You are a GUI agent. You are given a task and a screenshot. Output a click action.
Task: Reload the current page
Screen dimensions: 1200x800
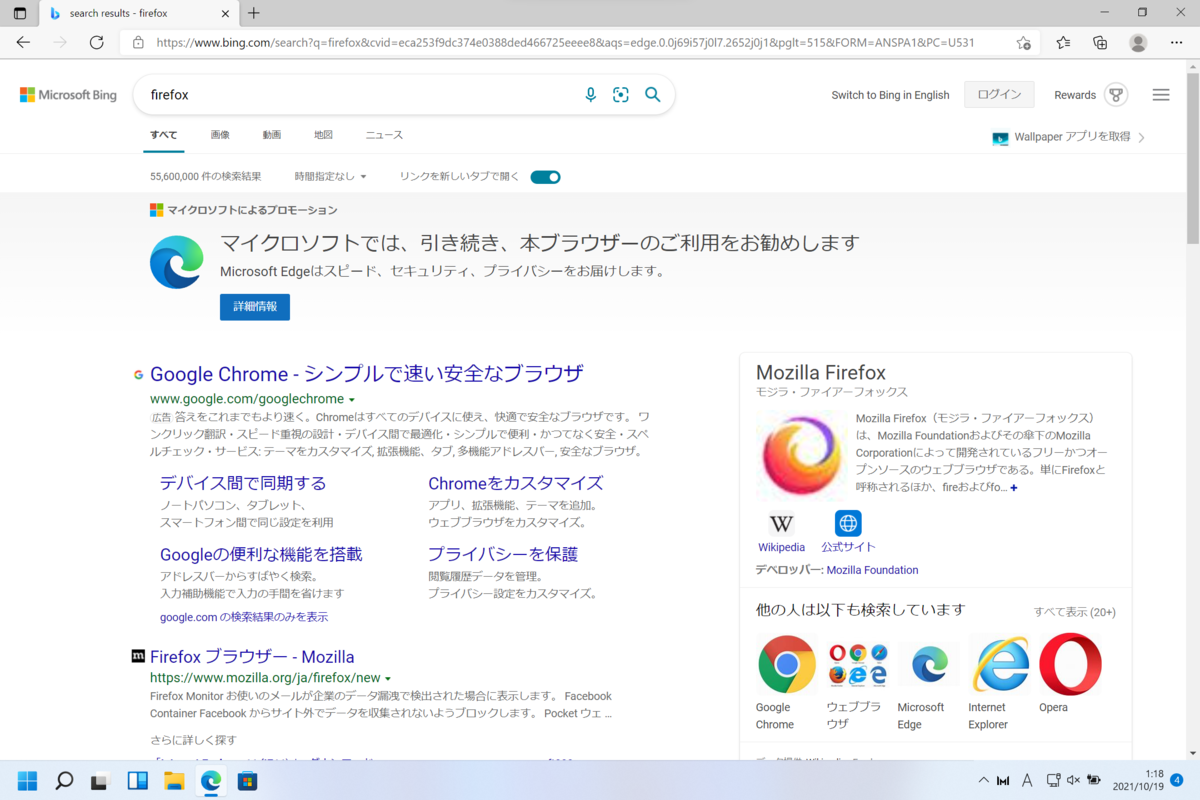point(97,42)
